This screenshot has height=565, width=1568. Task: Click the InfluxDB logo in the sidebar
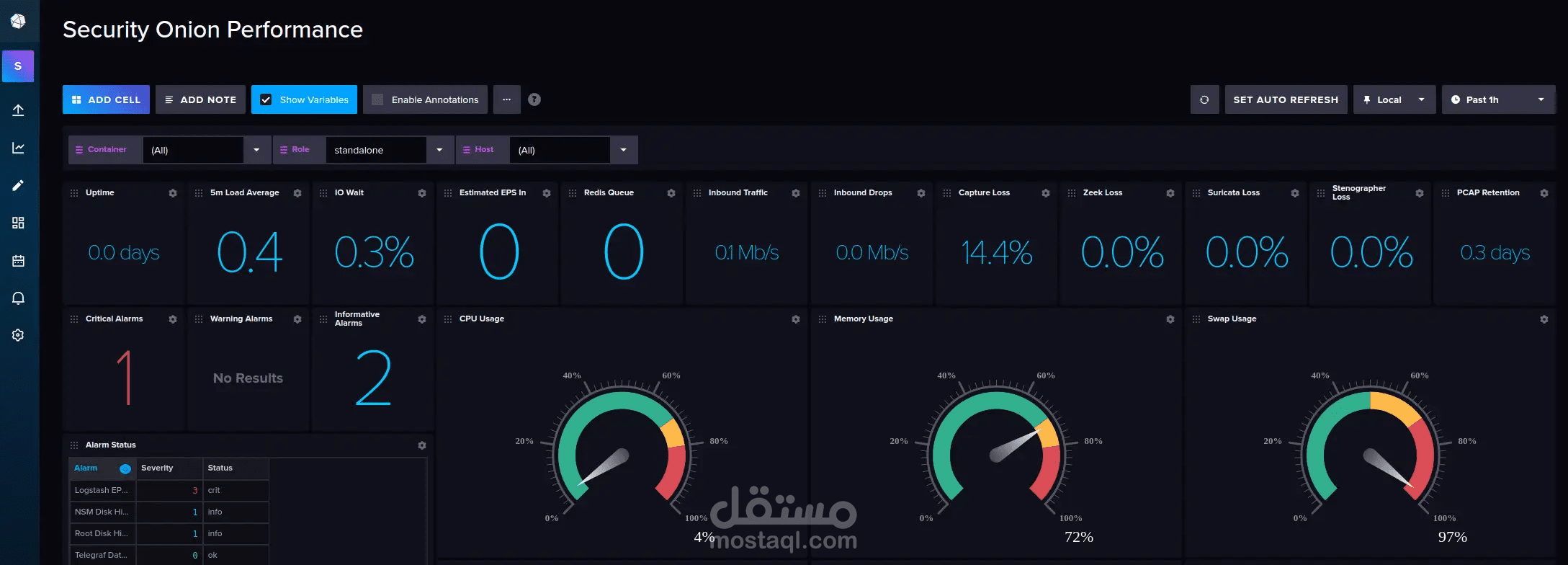(x=18, y=21)
